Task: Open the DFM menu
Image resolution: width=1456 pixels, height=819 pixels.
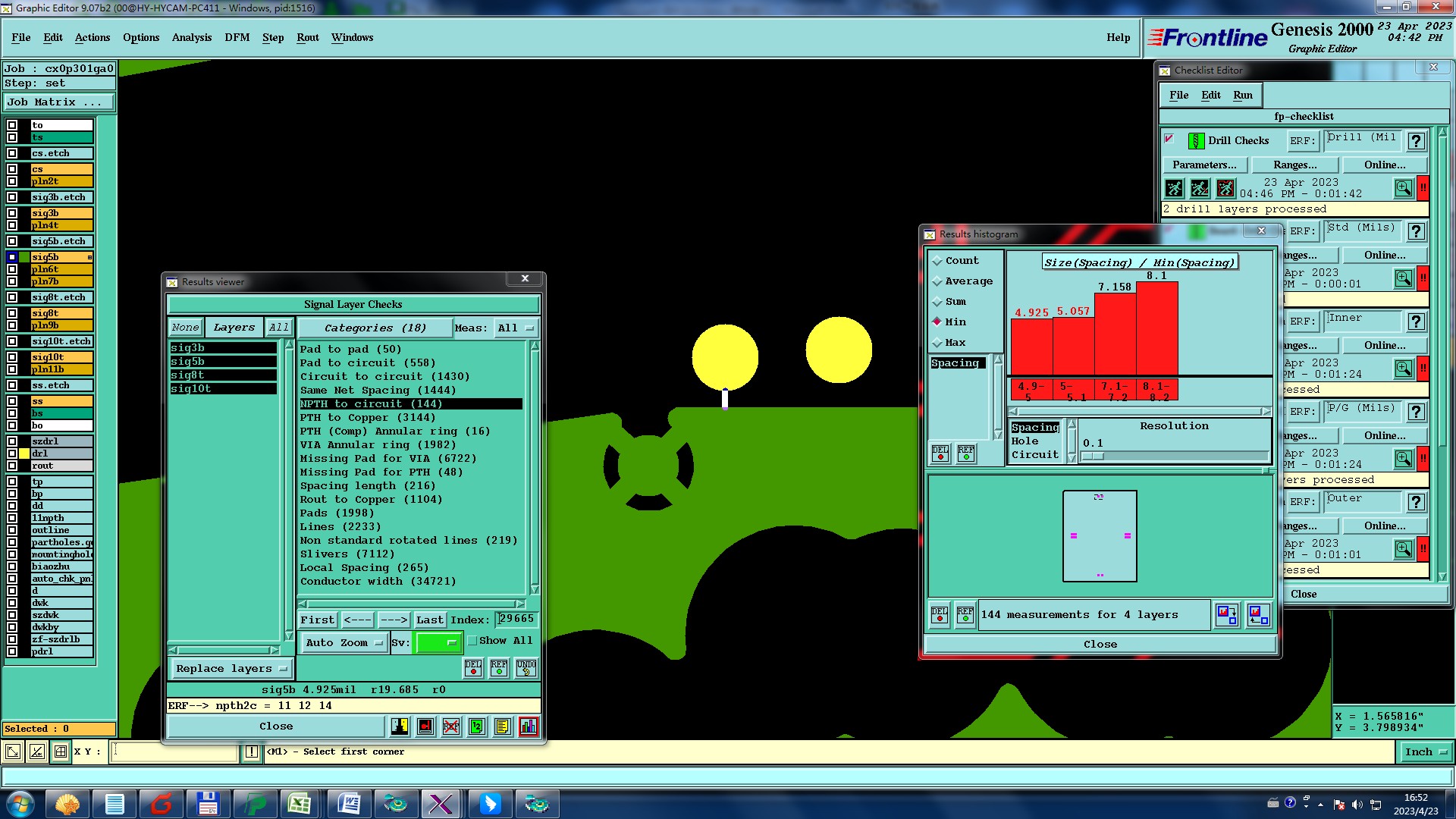Action: pyautogui.click(x=237, y=38)
